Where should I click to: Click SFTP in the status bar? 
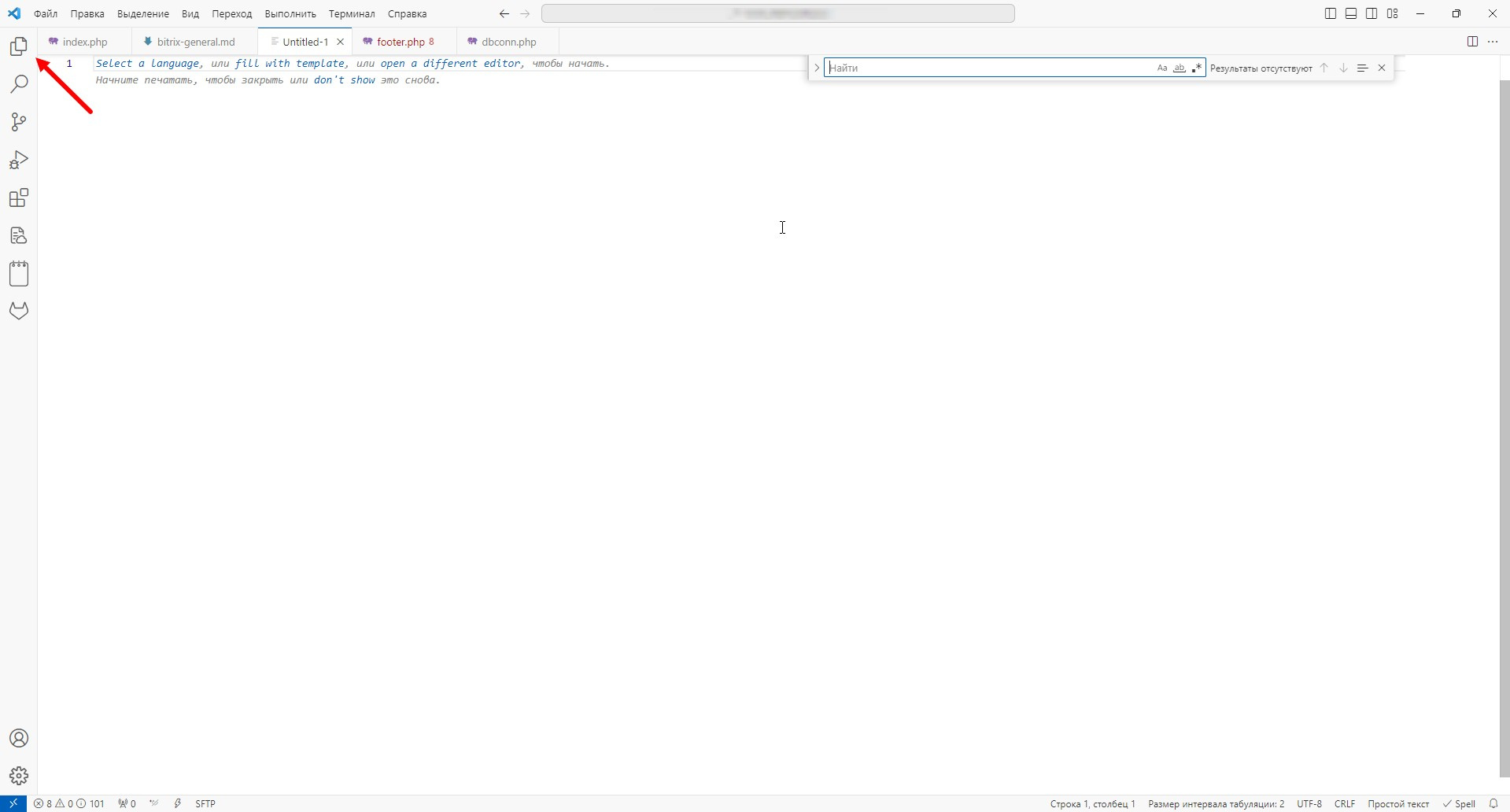click(x=205, y=803)
